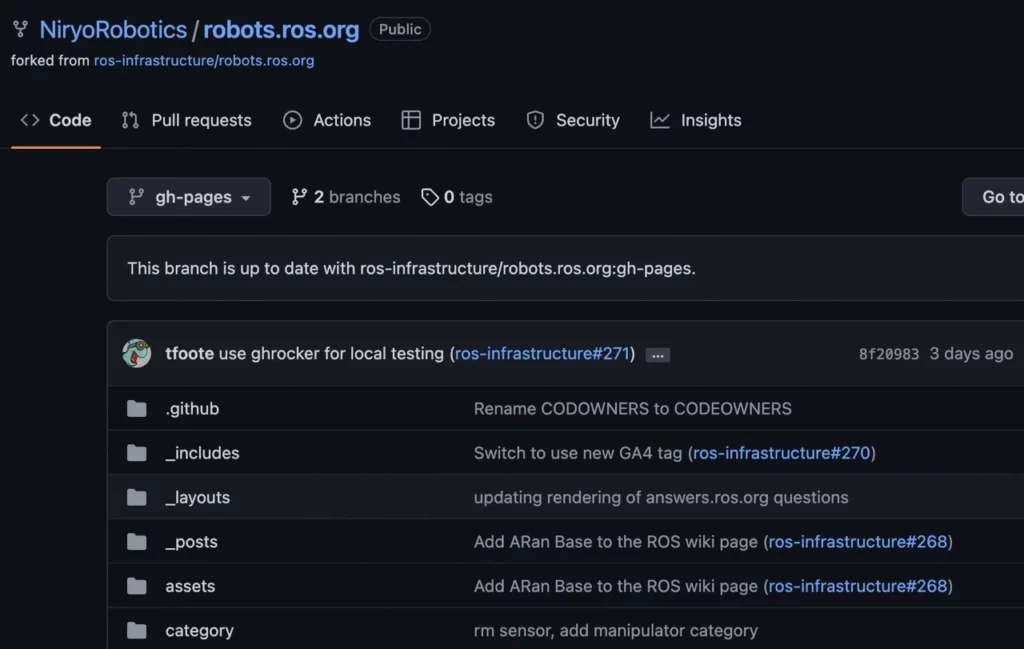Viewport: 1024px width, 649px height.
Task: Click the fork icon beside NiryoRobotics
Action: tap(20, 29)
